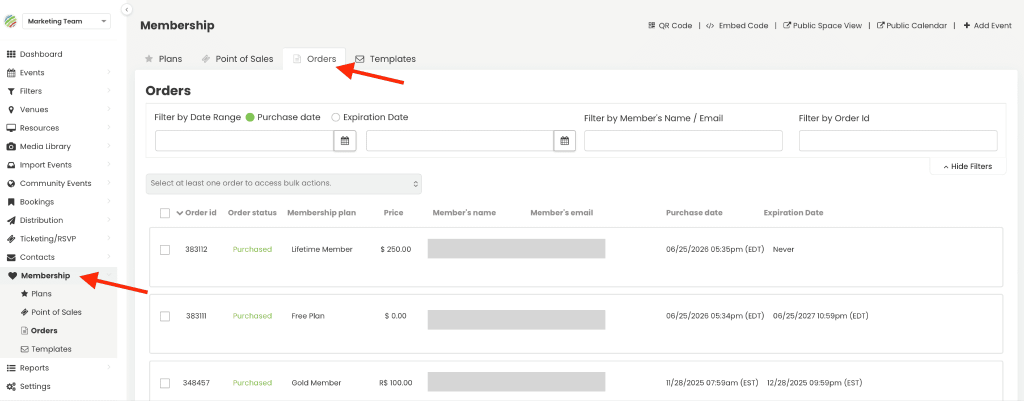Select the Expiration Date radio button
Image resolution: width=1024 pixels, height=401 pixels.
pyautogui.click(x=336, y=118)
